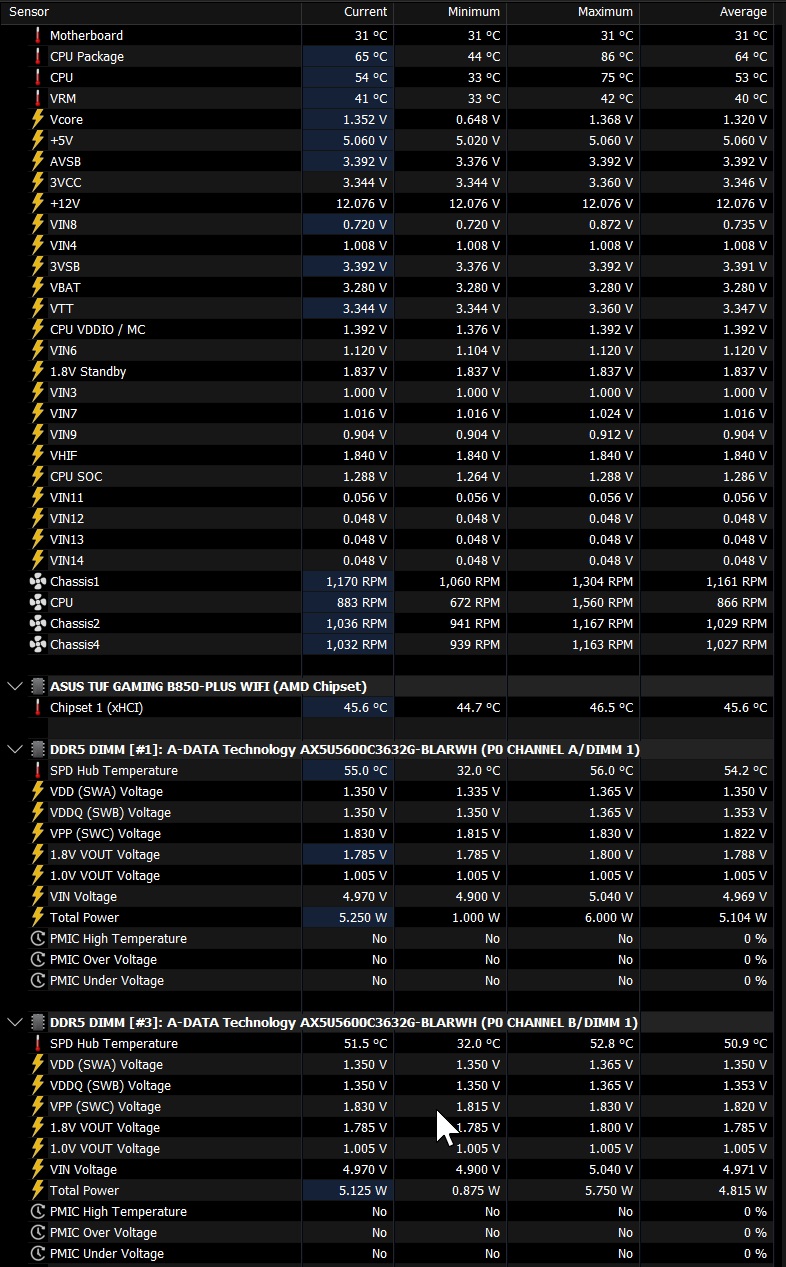Click the fan icon for Chassis1
This screenshot has height=1267, width=786.
click(38, 582)
